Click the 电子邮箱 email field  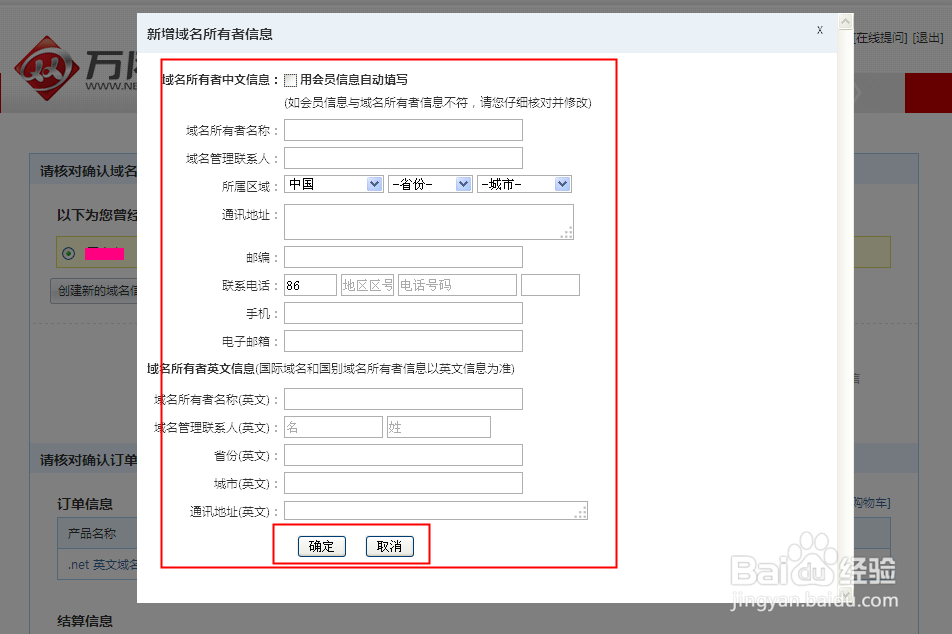[x=403, y=340]
